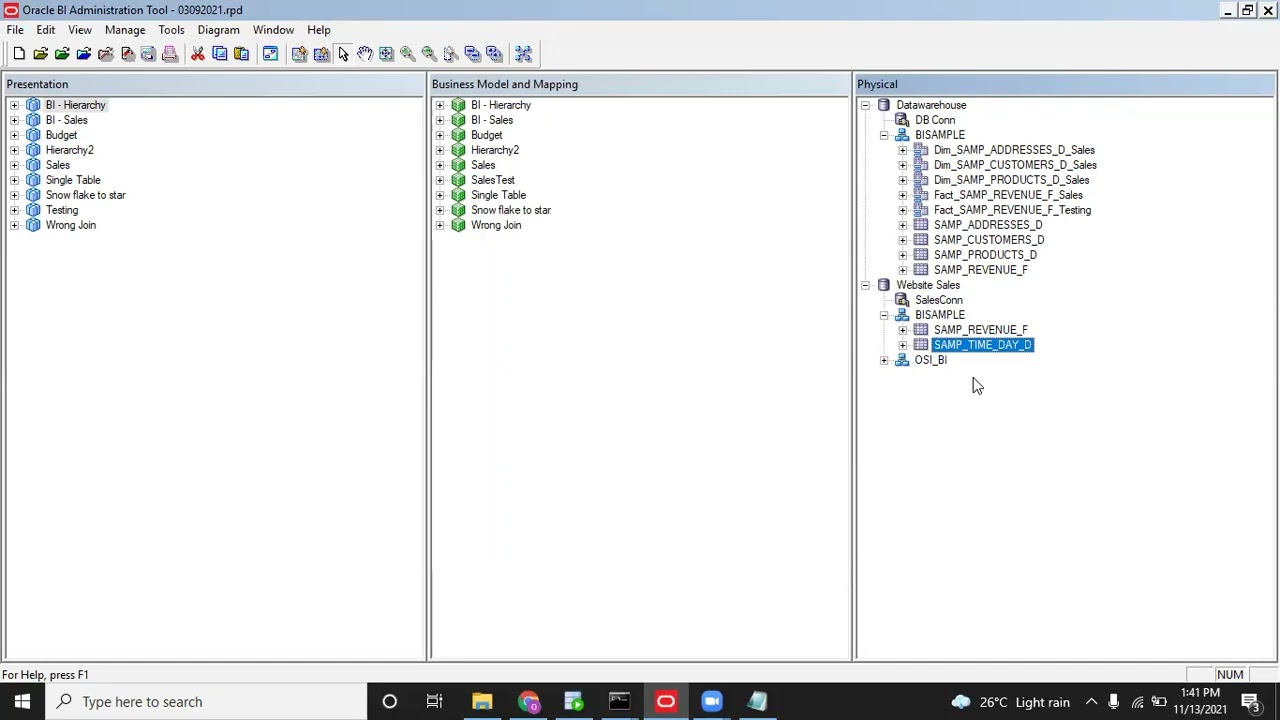Open the Diagram menu
This screenshot has height=720, width=1280.
click(x=218, y=30)
